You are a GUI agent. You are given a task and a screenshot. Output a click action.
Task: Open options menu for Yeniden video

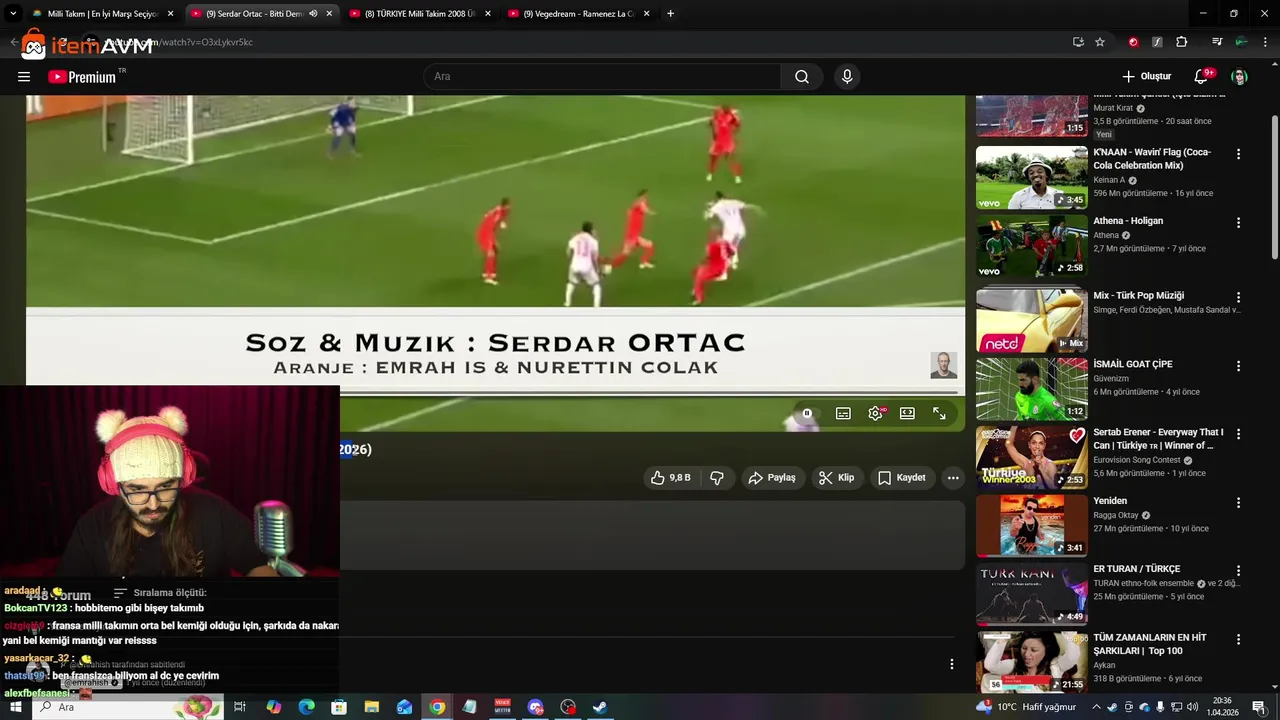coord(1238,503)
